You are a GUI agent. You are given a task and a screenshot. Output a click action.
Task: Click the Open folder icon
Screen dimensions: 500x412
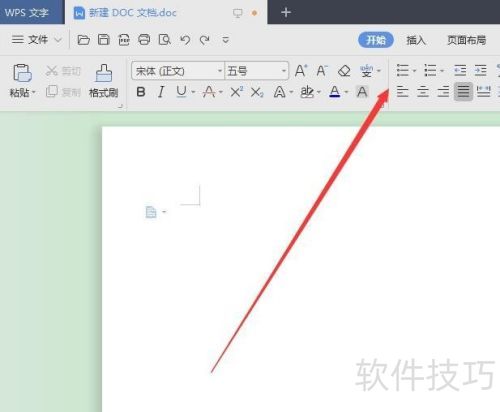tap(83, 40)
